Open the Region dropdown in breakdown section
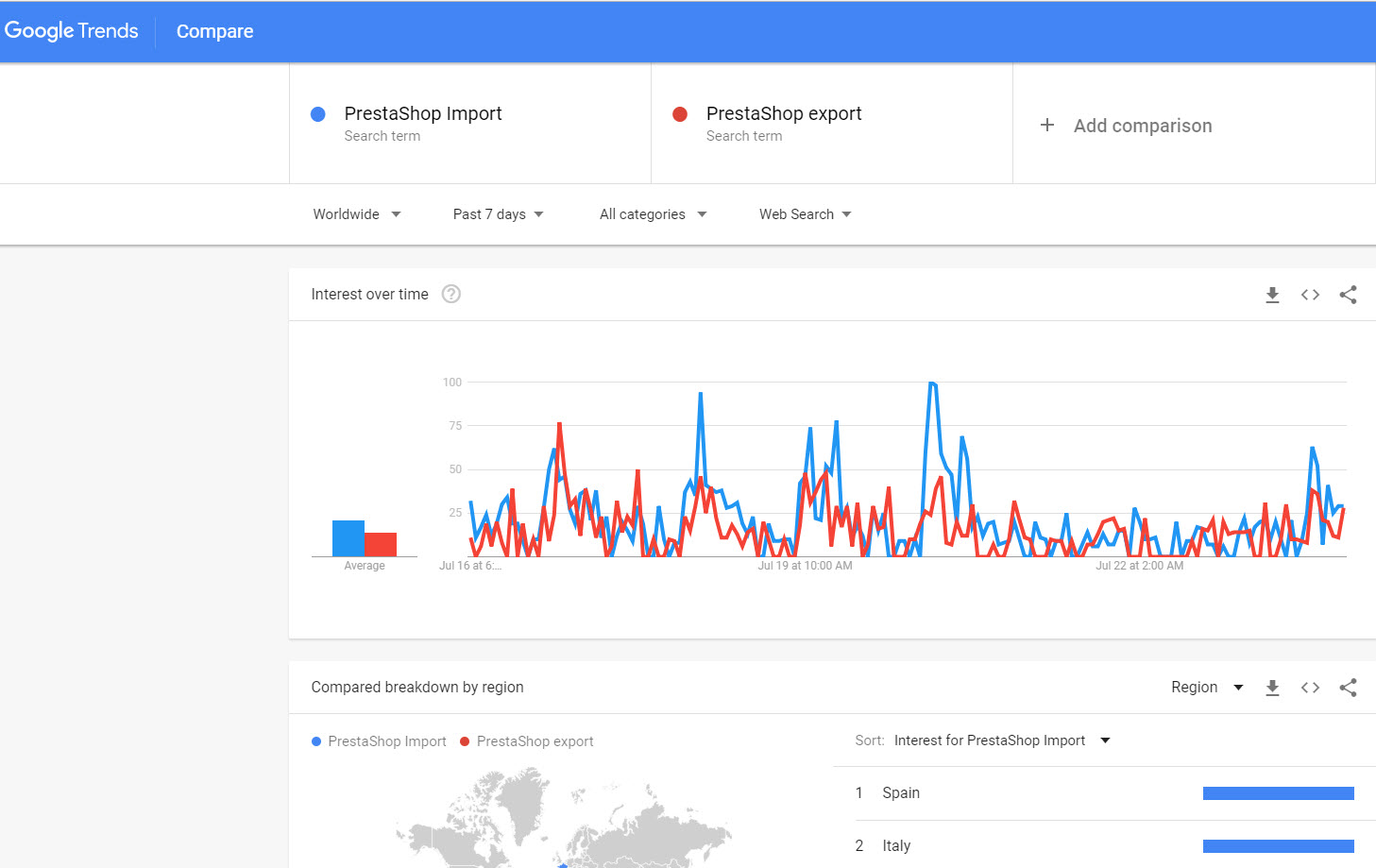Screen dimensions: 1376x868 (x=1207, y=688)
